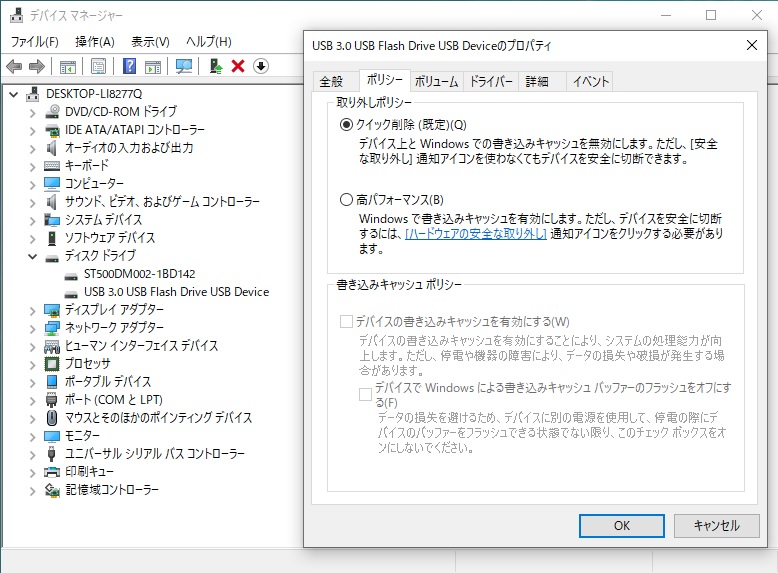Check デバイスの書き込みキャッシュを有効にする checkbox
This screenshot has height=573, width=778.
(x=346, y=321)
